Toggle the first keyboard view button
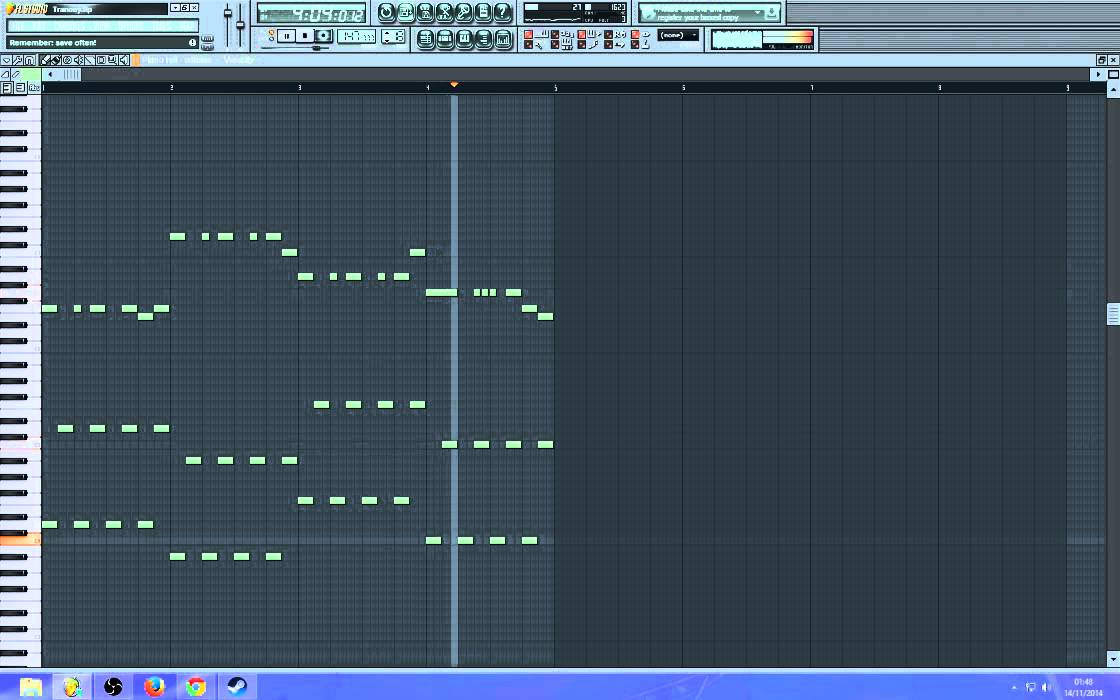The height and width of the screenshot is (700, 1120). click(6, 88)
